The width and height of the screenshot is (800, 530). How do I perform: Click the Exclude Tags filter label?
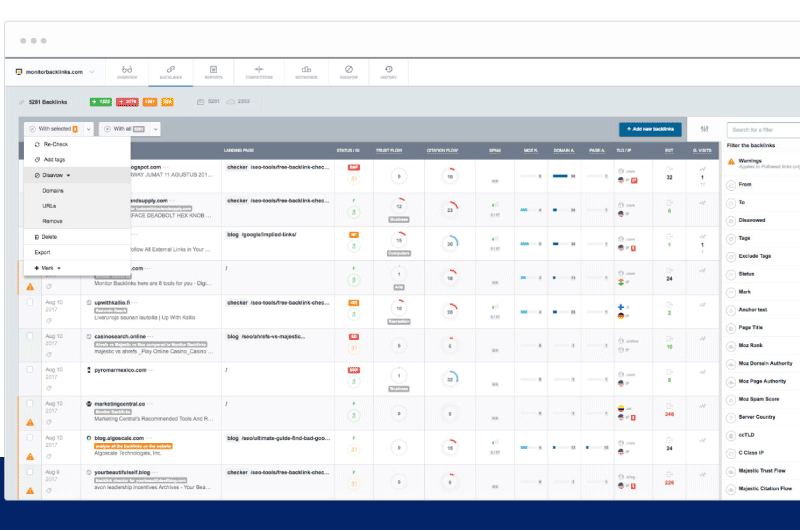click(755, 256)
